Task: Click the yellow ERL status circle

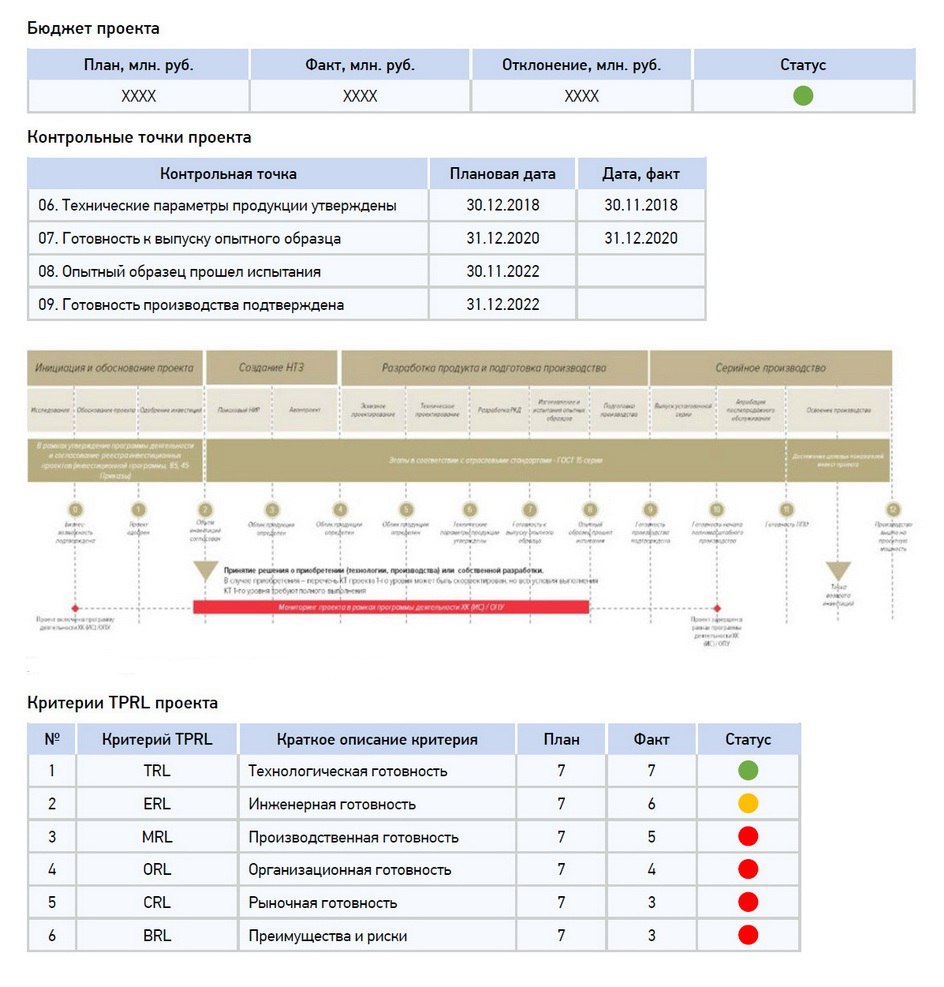Action: (x=747, y=804)
